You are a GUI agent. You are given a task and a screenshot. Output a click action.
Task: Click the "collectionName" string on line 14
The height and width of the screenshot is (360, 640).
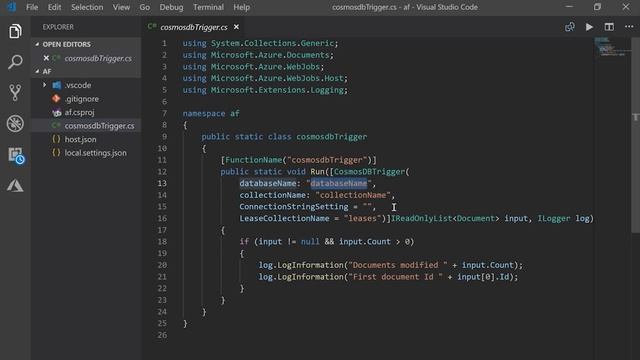(353, 195)
